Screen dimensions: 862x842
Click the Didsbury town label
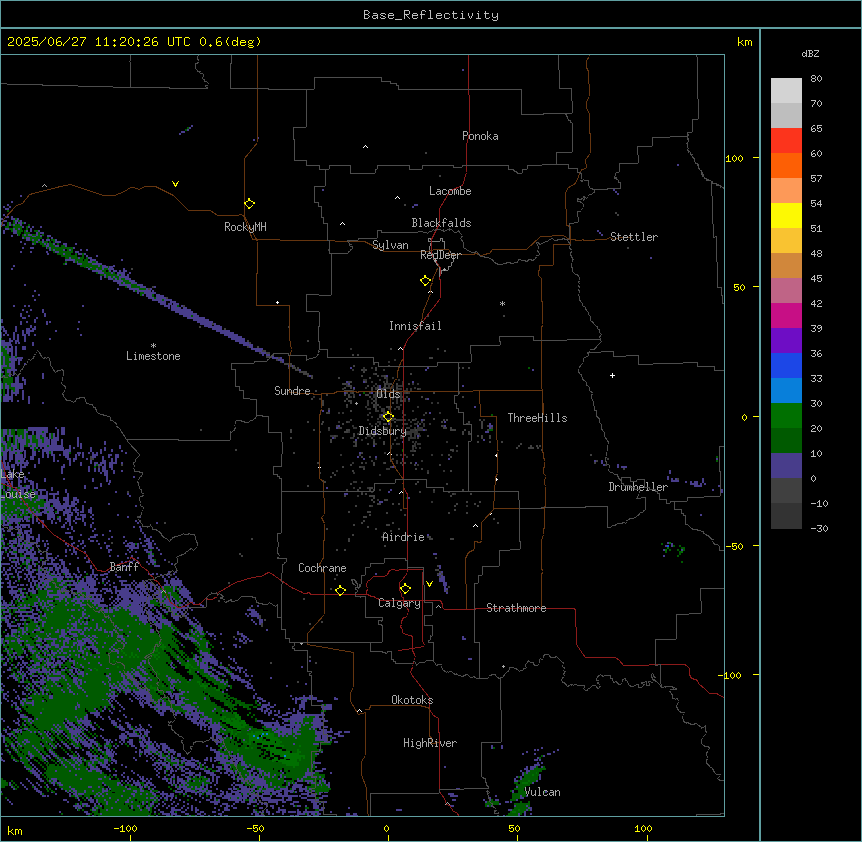tap(382, 431)
